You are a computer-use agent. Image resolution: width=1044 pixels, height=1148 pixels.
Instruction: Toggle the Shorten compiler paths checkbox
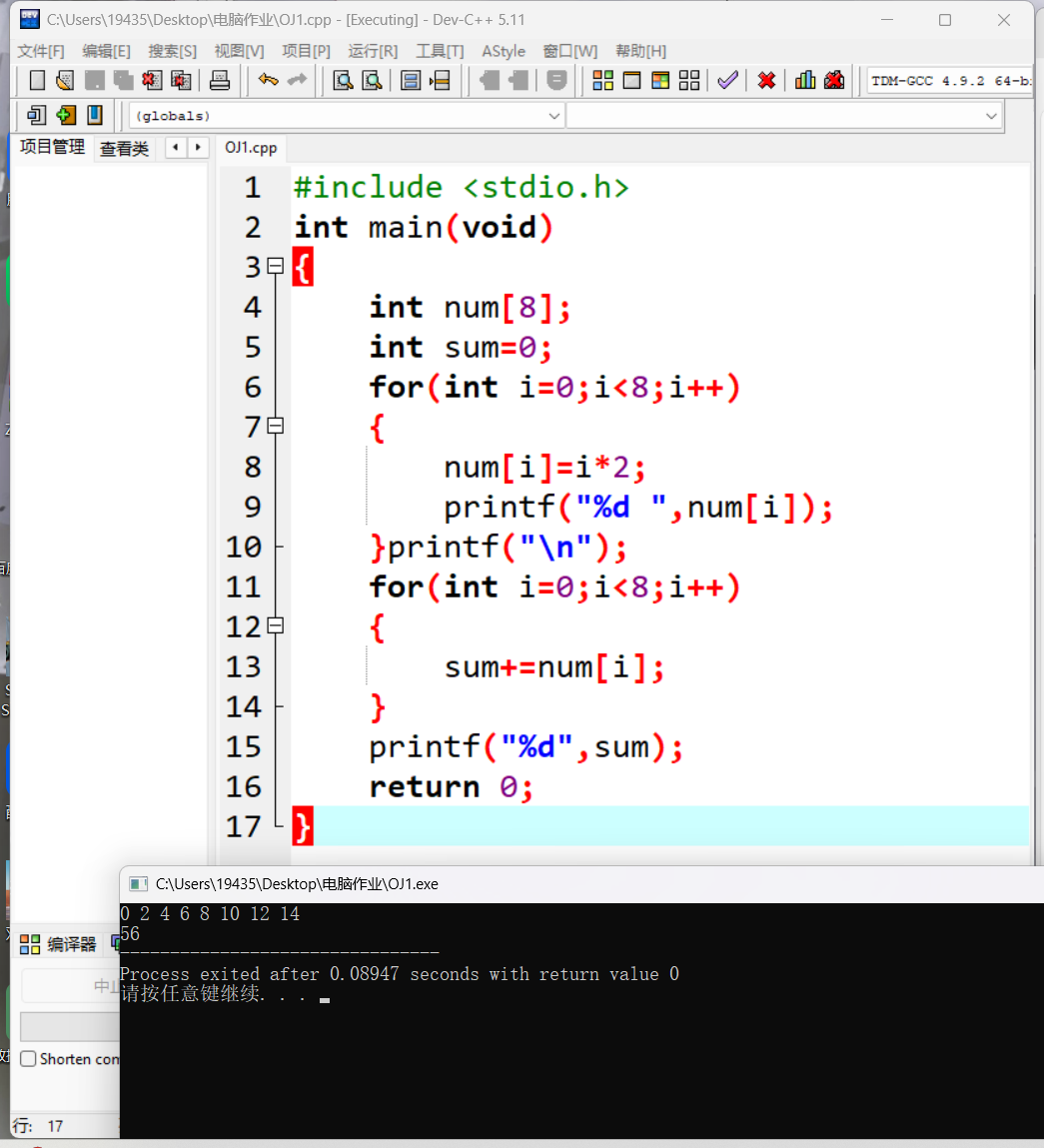(x=28, y=1059)
